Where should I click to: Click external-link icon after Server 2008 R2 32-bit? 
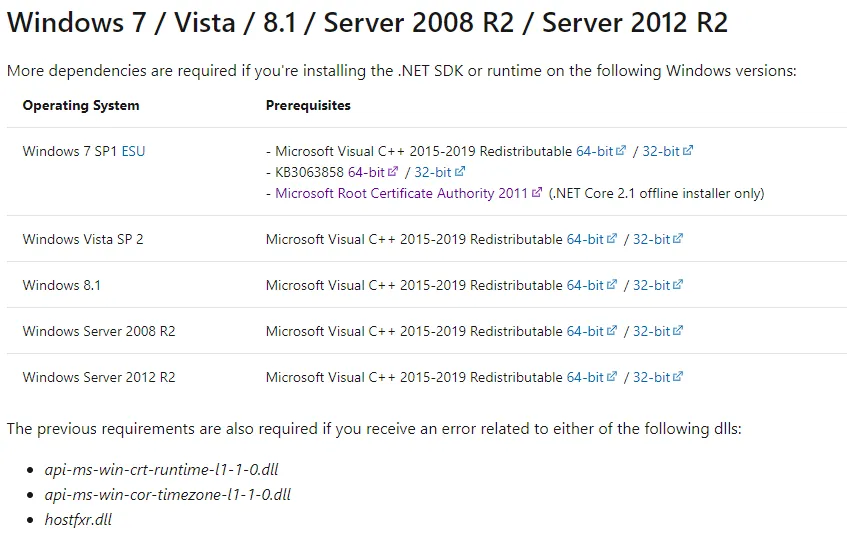[x=679, y=331]
